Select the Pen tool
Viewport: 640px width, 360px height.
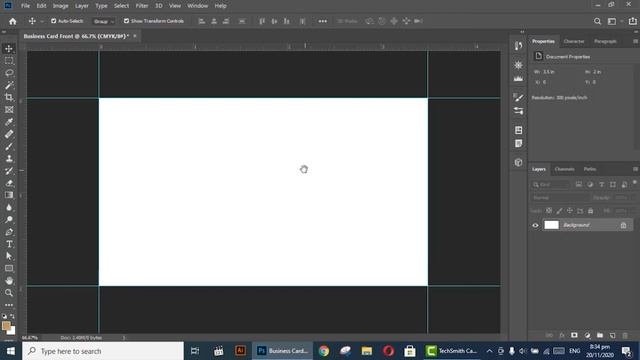[9, 232]
